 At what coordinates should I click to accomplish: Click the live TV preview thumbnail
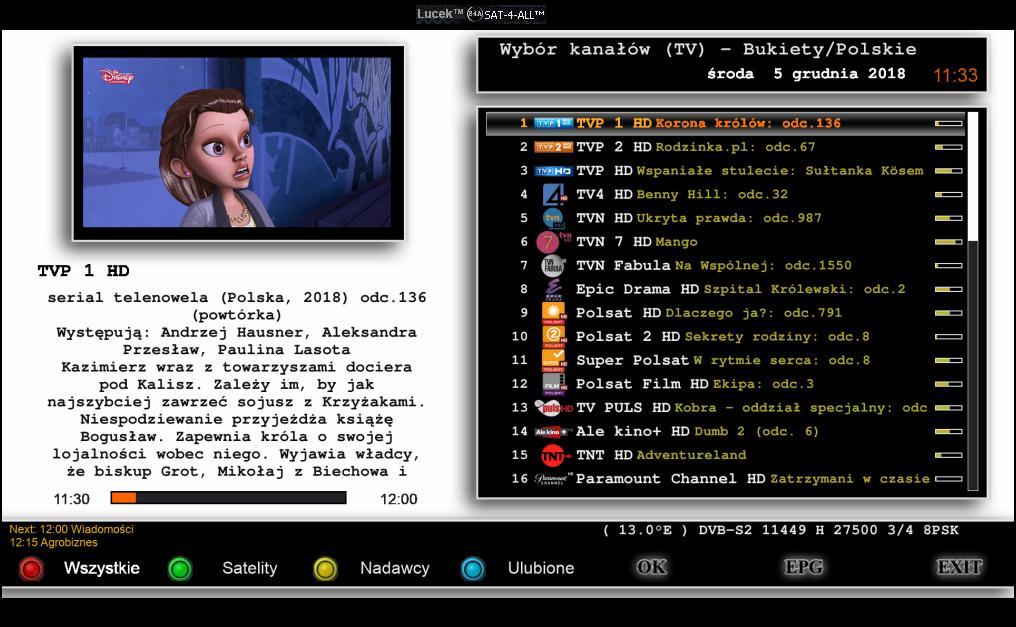pyautogui.click(x=238, y=142)
